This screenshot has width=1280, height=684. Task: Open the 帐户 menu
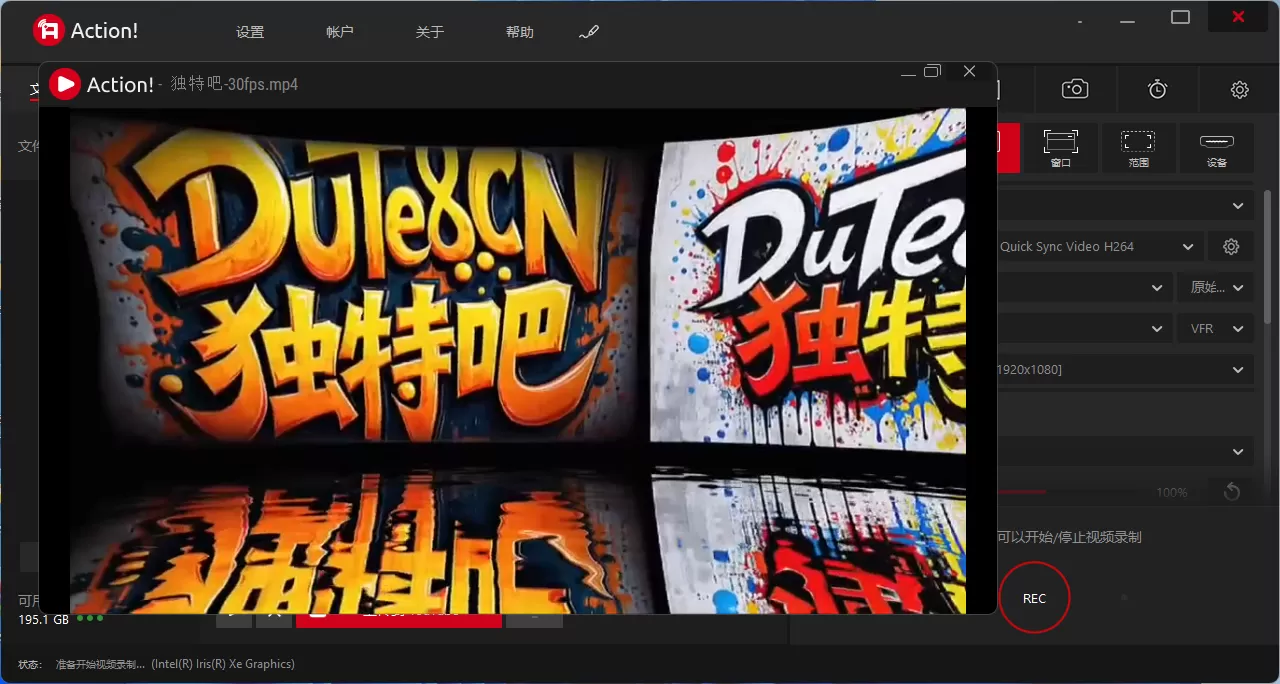[x=340, y=32]
